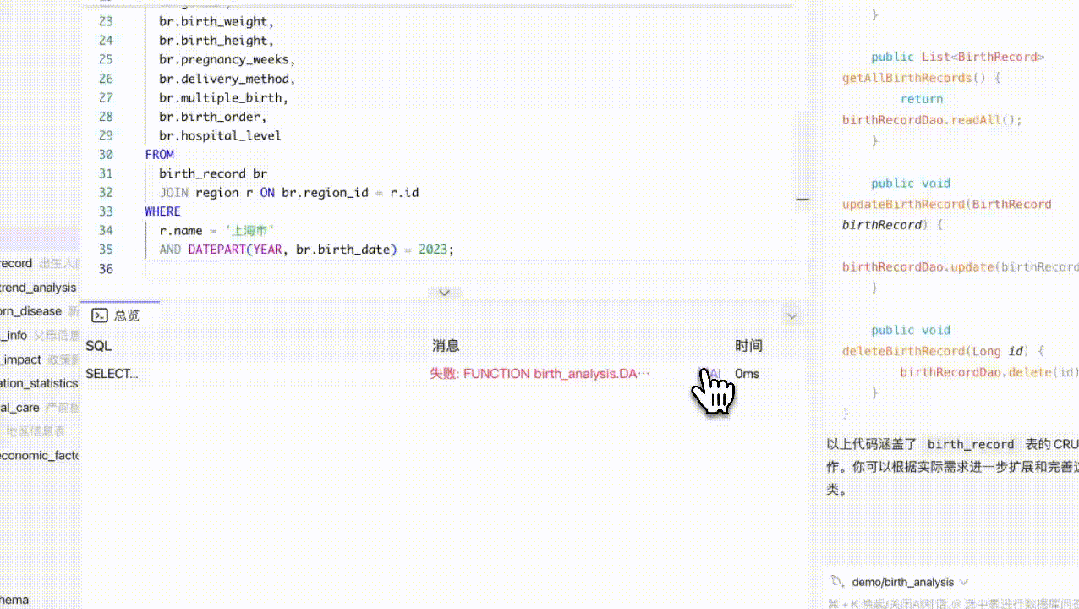Click the database icon beside demo/birth_analysis
The height and width of the screenshot is (609, 1079).
click(x=837, y=581)
